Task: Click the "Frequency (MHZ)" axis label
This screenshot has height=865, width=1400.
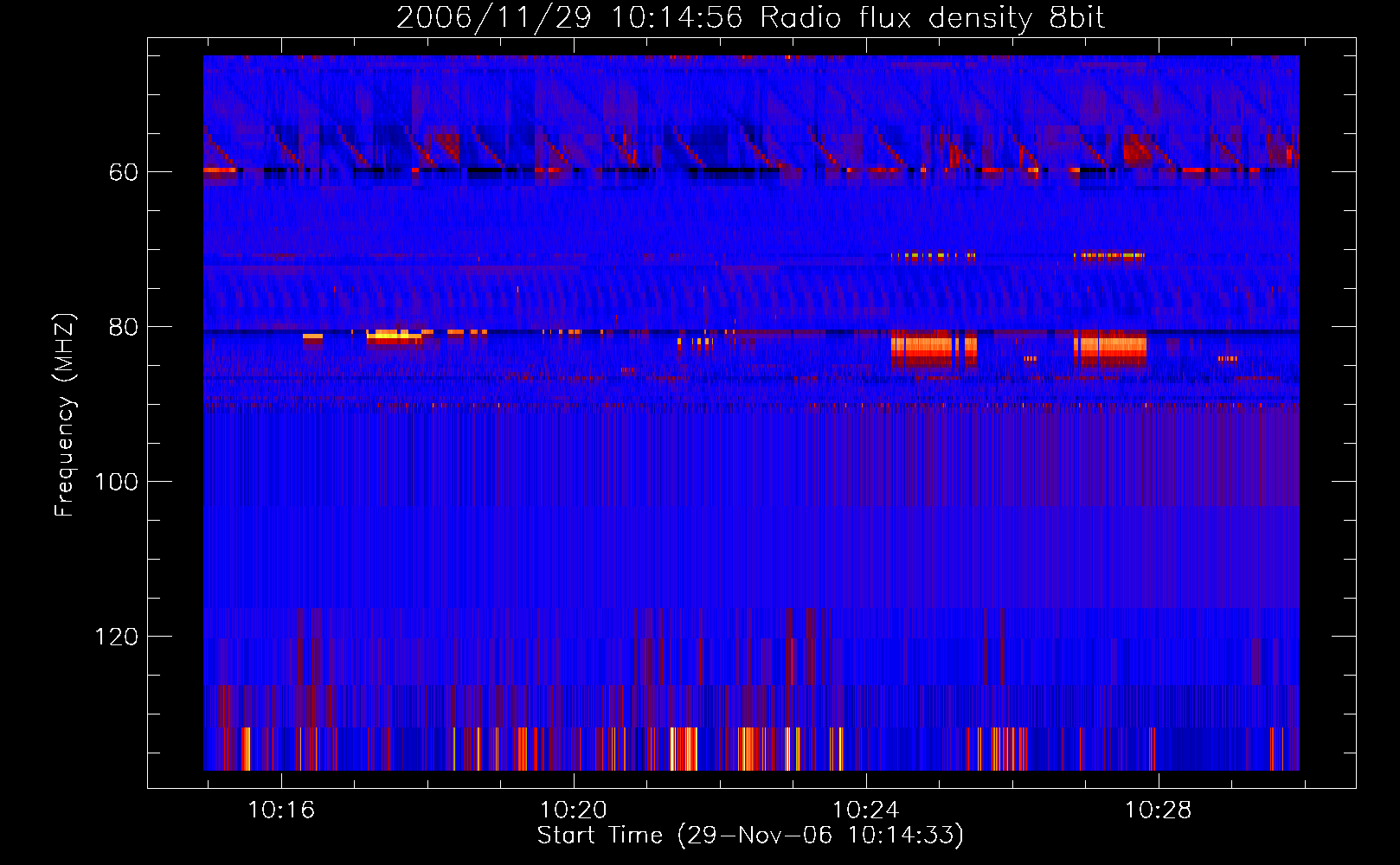Action: tap(65, 415)
